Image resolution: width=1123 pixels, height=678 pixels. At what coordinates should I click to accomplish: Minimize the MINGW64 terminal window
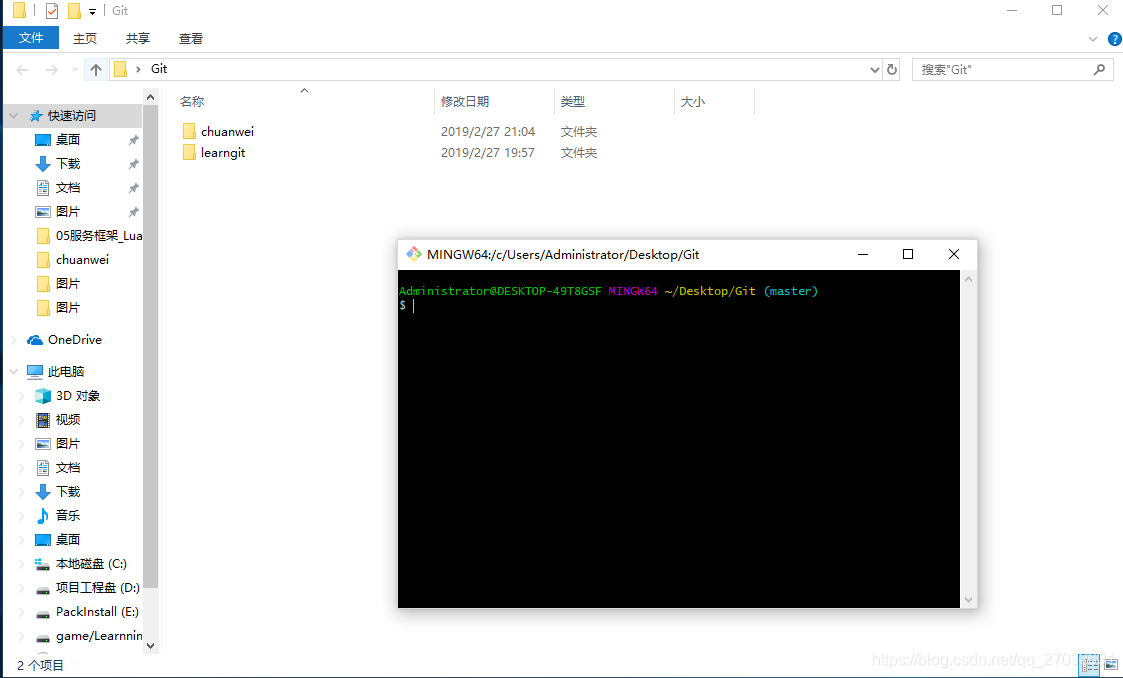point(863,254)
